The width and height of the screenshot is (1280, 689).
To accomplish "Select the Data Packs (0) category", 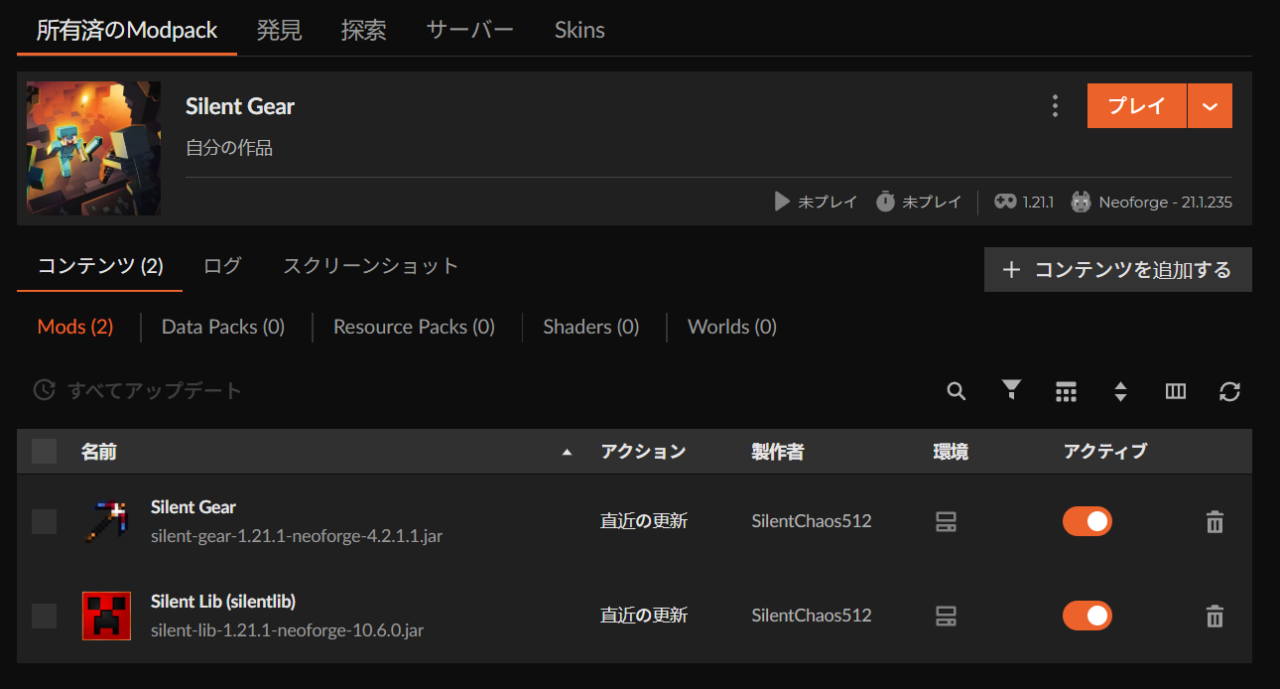I will click(223, 327).
